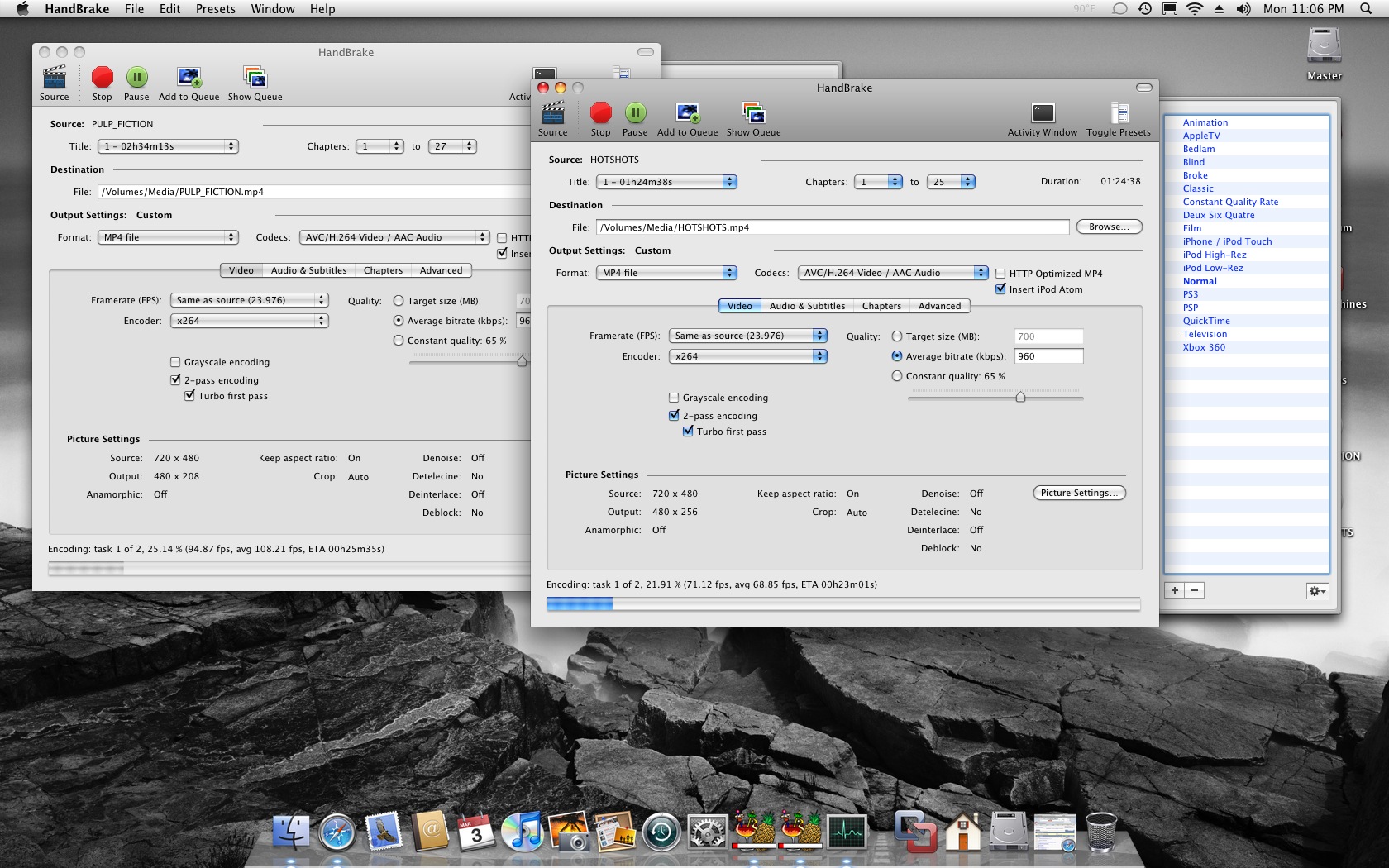Enable HTTP Optimized MP4 checkbox
The width and height of the screenshot is (1389, 868).
pos(1000,274)
